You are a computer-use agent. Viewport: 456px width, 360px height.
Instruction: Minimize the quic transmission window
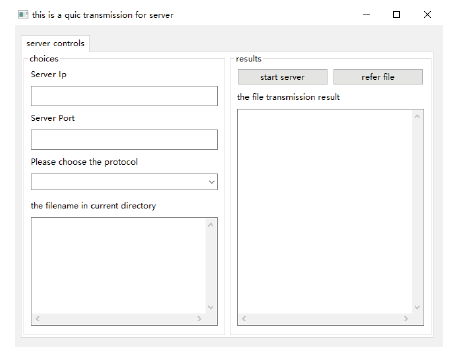(366, 15)
